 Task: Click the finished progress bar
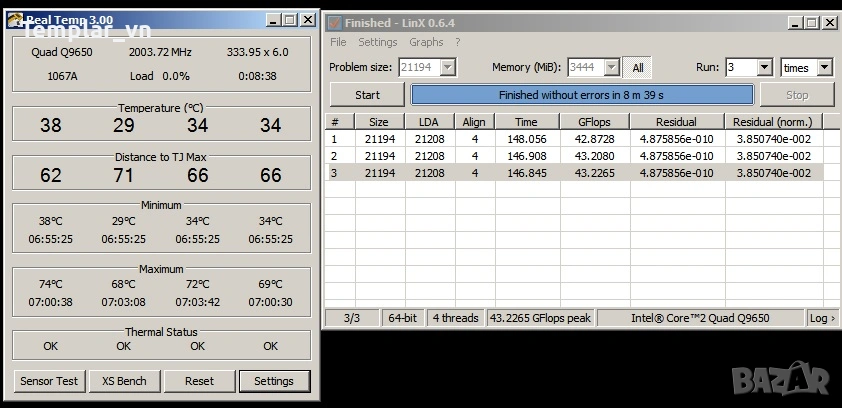(582, 95)
